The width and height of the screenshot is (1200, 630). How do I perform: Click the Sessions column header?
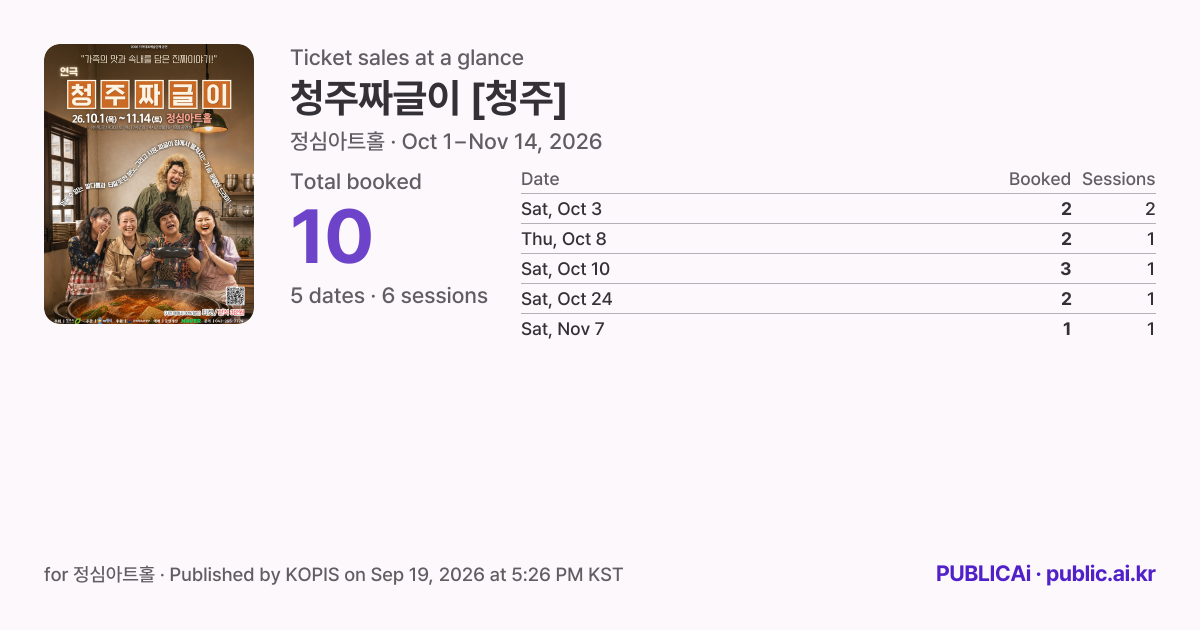[1118, 179]
